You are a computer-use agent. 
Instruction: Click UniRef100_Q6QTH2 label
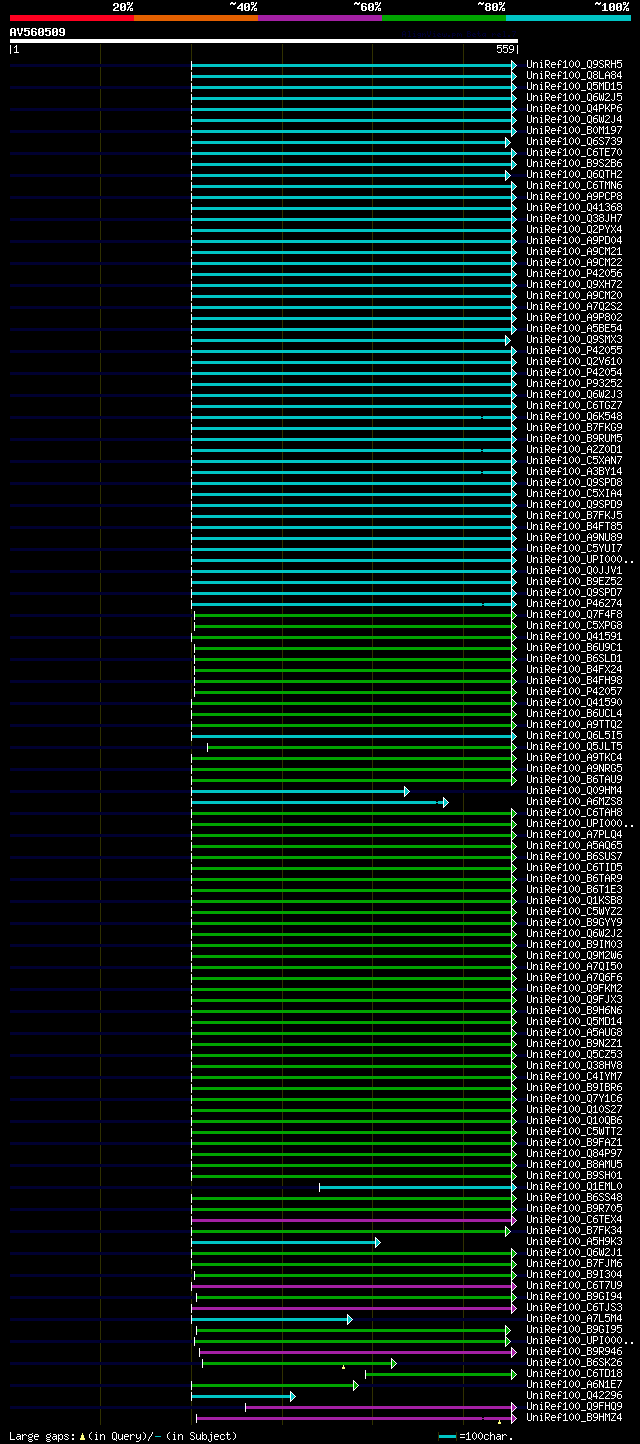(x=574, y=174)
